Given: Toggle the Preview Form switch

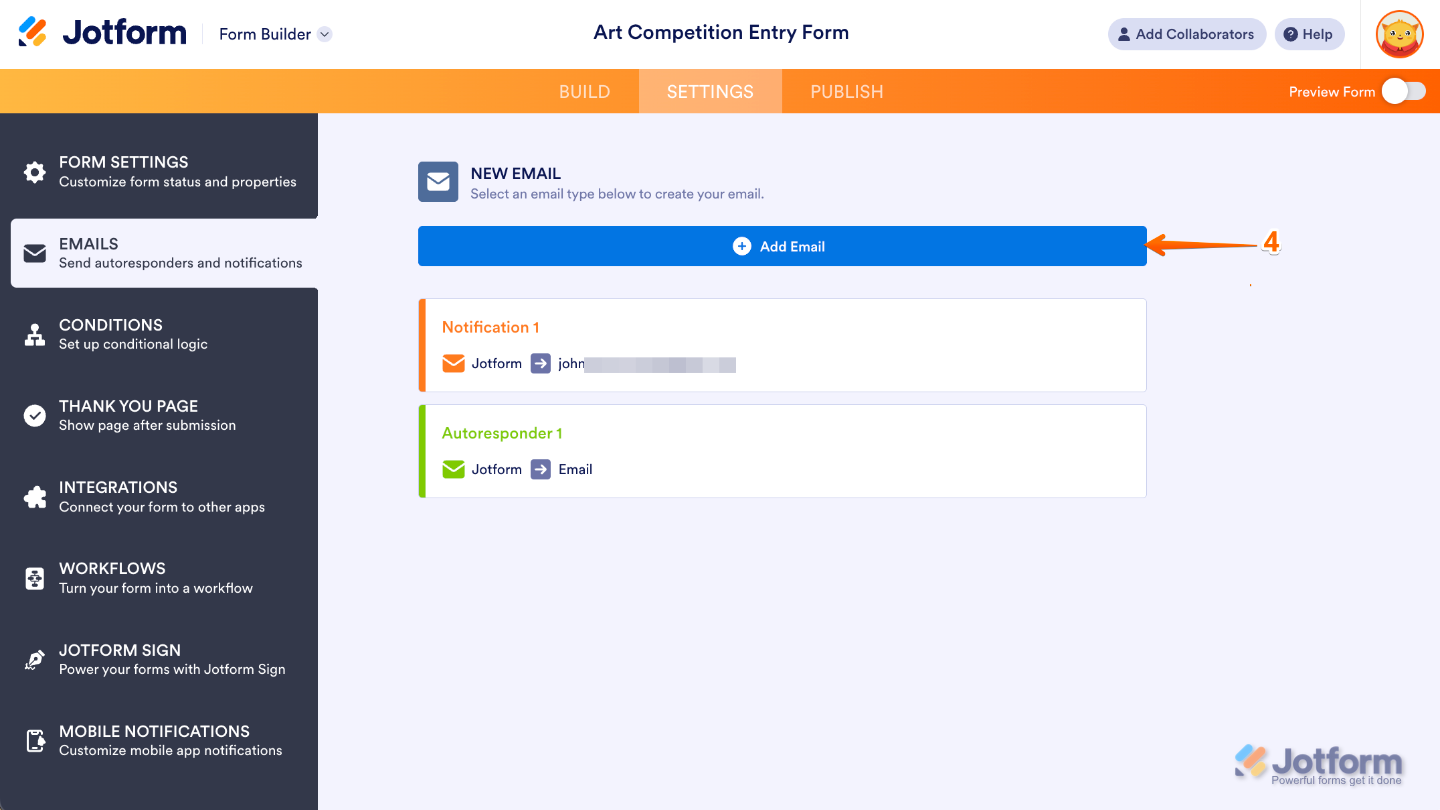Looking at the screenshot, I should coord(1403,92).
